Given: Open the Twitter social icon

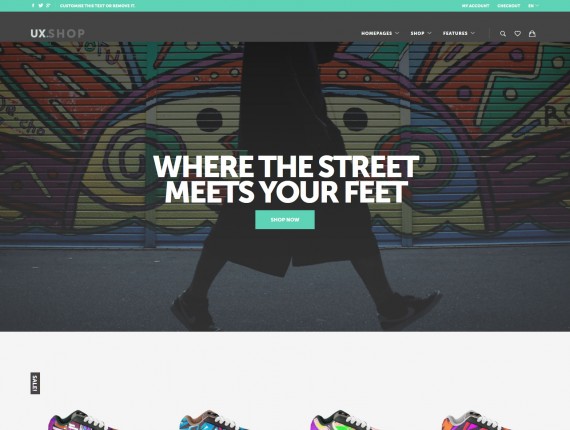Looking at the screenshot, I should pos(41,5).
